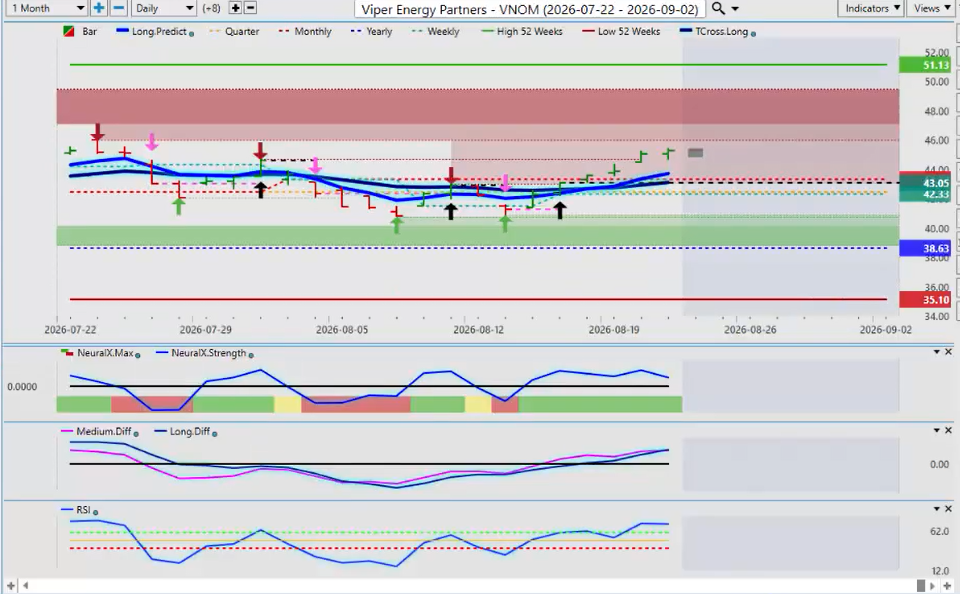Toggle the Low 52 Weeks legend item

coord(621,31)
